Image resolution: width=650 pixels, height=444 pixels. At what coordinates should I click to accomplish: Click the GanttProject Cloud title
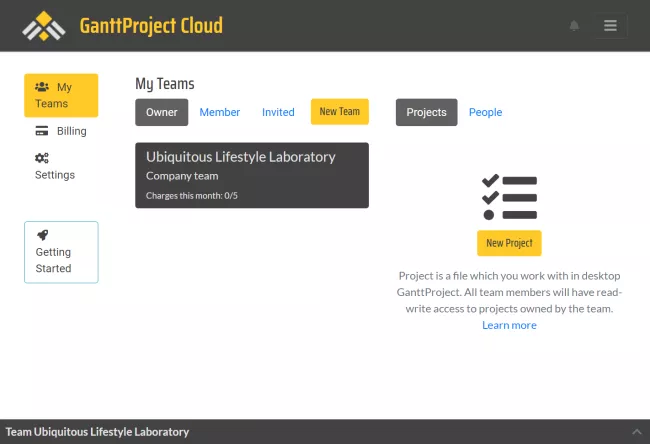(x=151, y=26)
